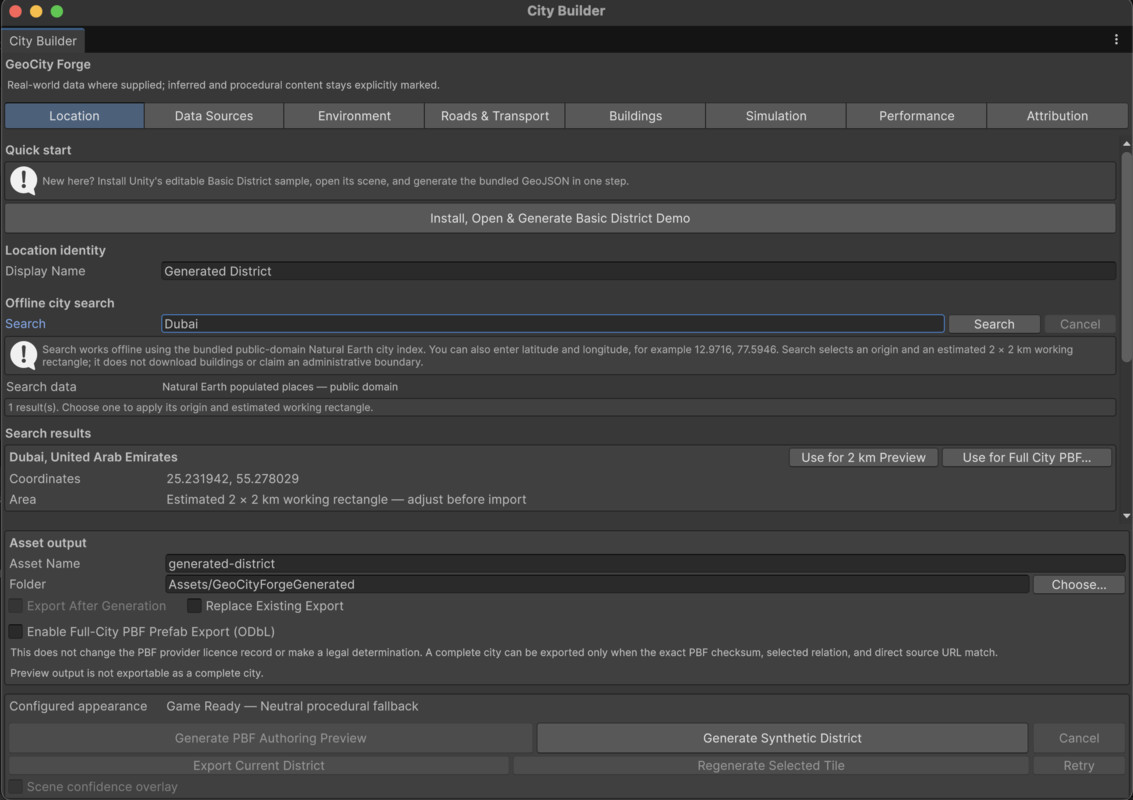Open the Simulation tab

[x=776, y=116]
